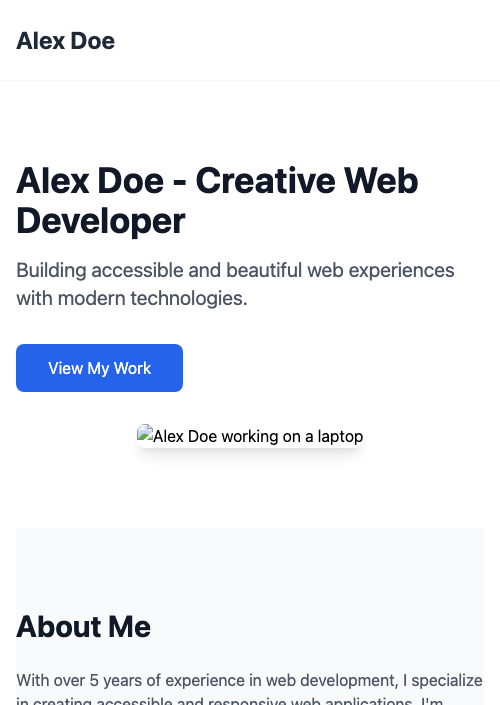Click the Alex Doe logo in header
This screenshot has width=500, height=705.
[x=66, y=41]
